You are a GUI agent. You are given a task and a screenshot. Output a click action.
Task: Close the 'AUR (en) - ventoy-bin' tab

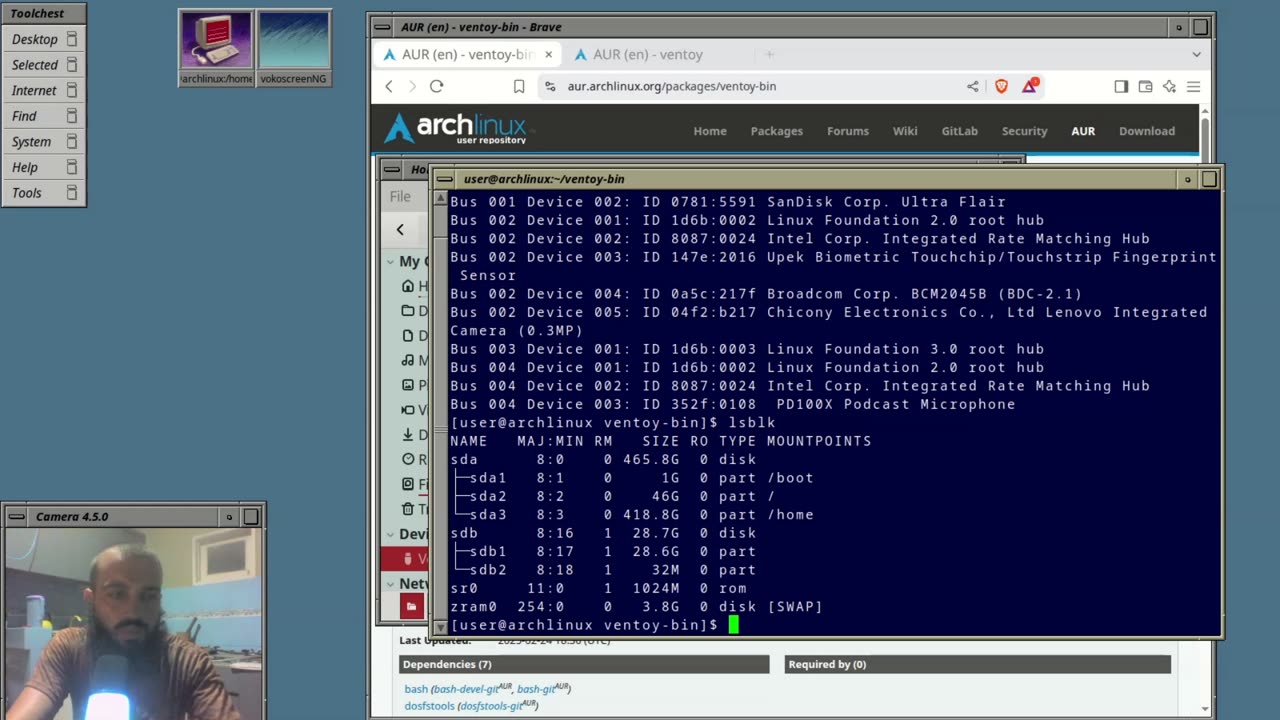pyautogui.click(x=548, y=54)
